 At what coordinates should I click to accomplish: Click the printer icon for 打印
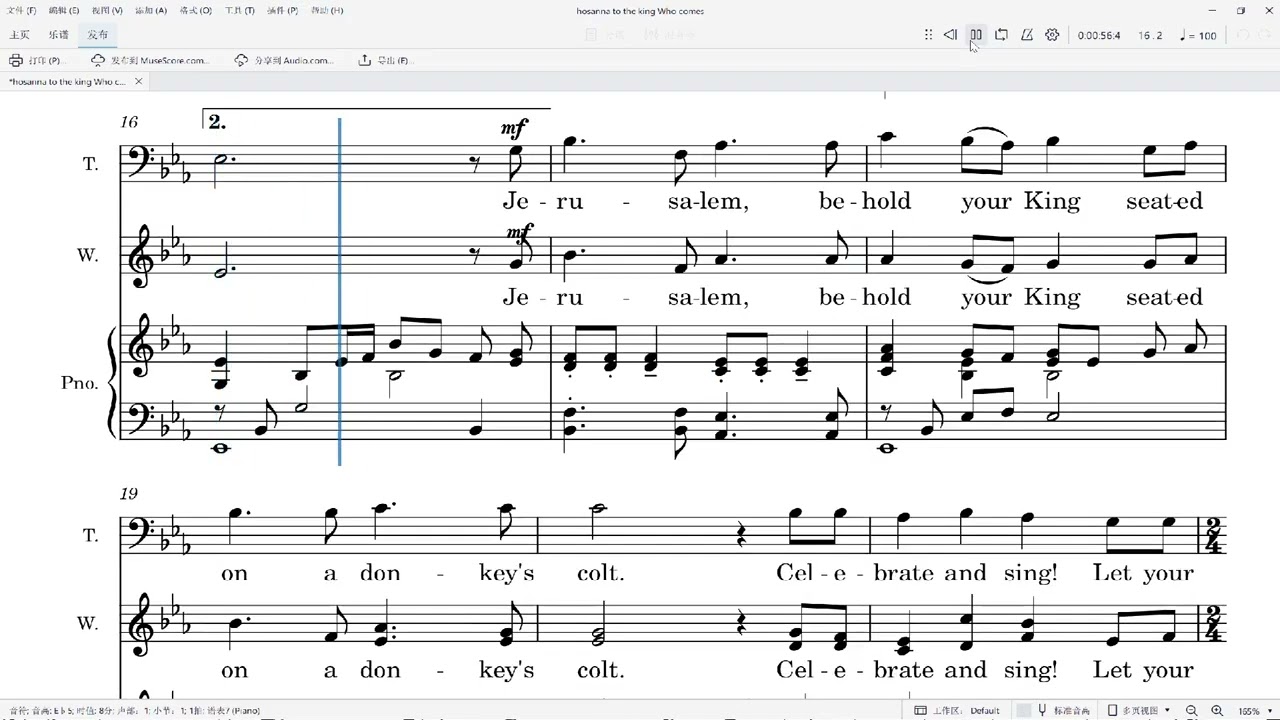(x=16, y=61)
